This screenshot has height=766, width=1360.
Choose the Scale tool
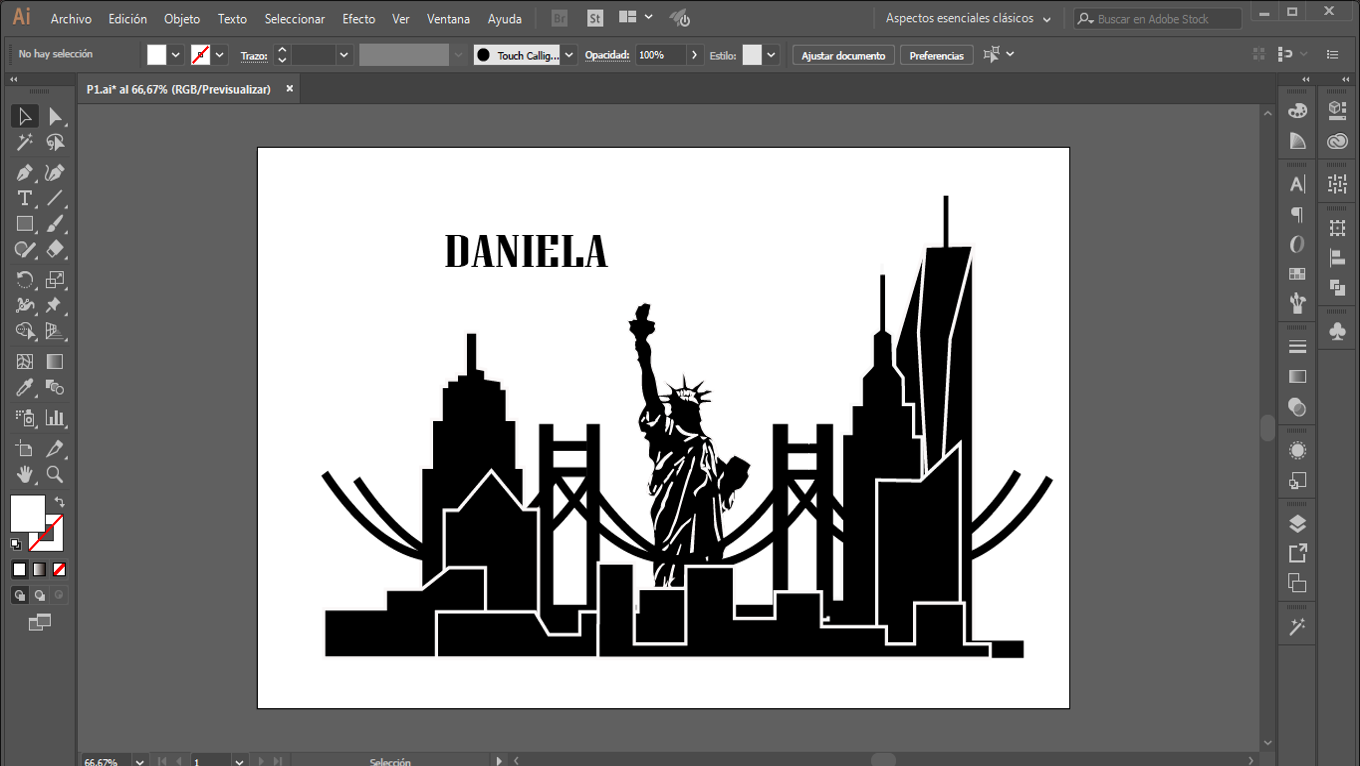click(x=55, y=280)
